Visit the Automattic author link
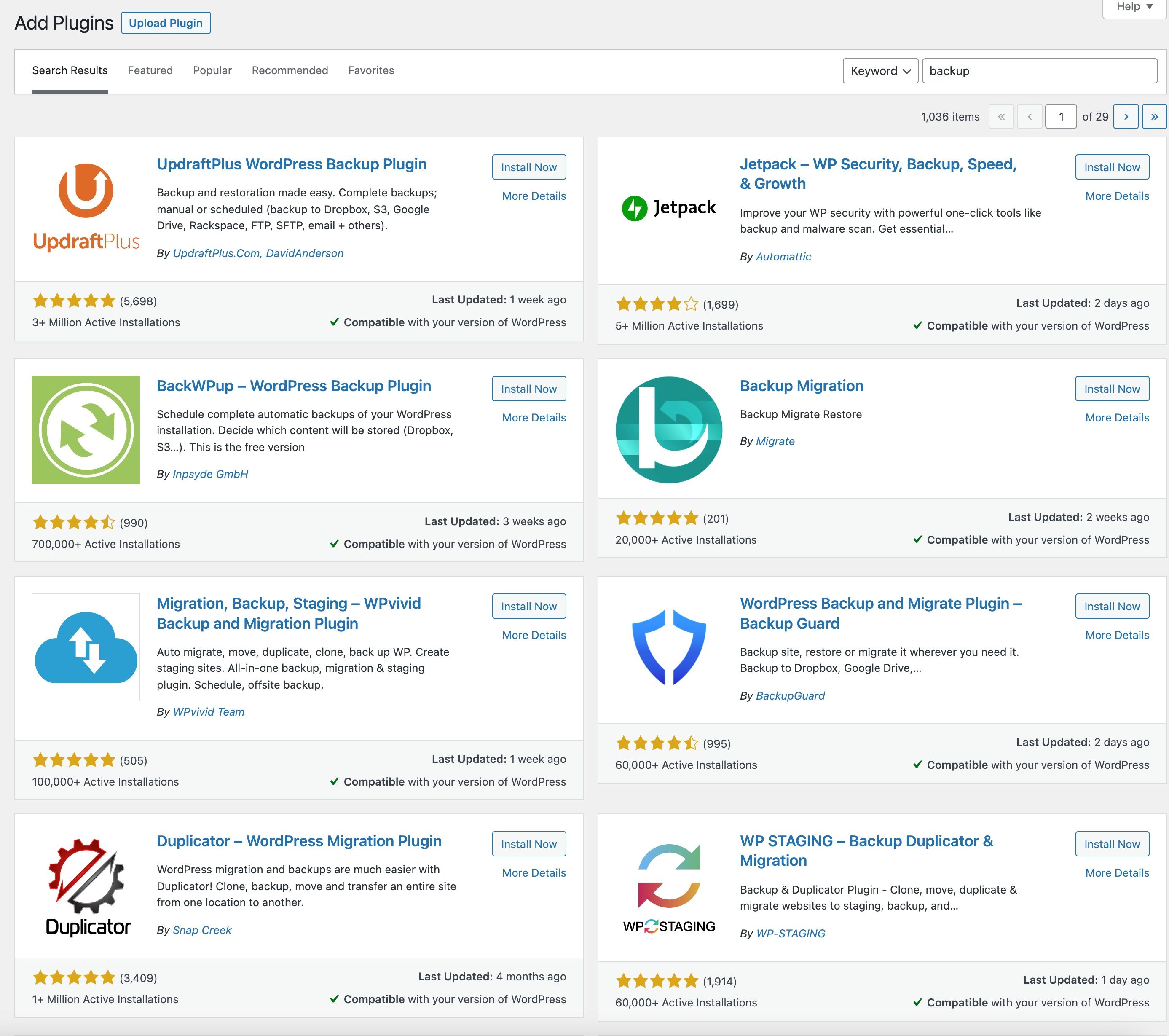Viewport: 1169px width, 1036px height. pyautogui.click(x=783, y=256)
